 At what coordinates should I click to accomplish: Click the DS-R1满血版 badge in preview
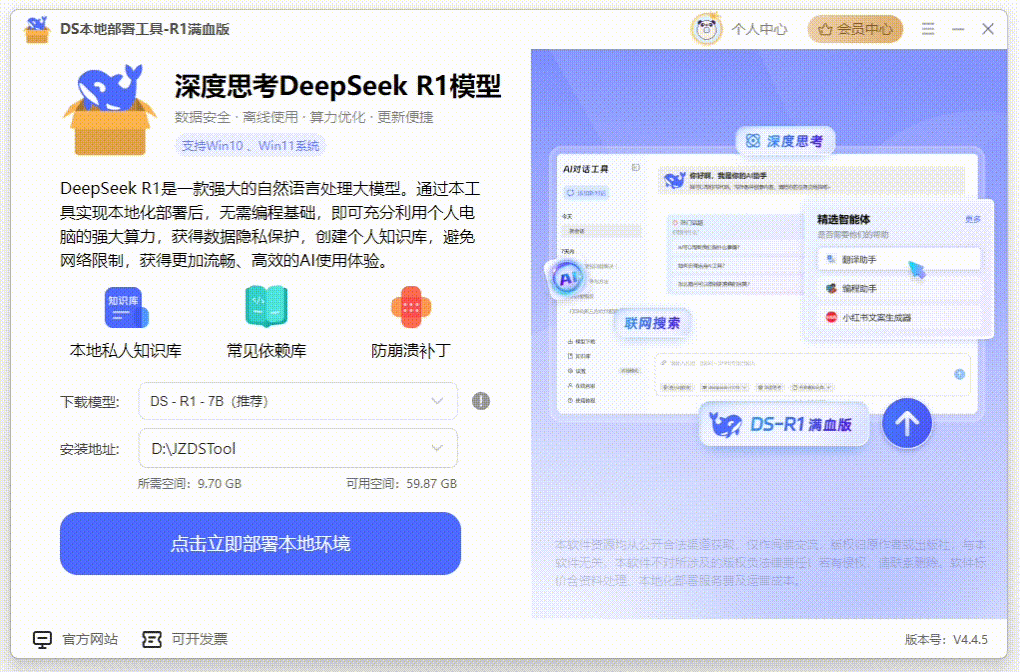pyautogui.click(x=783, y=424)
